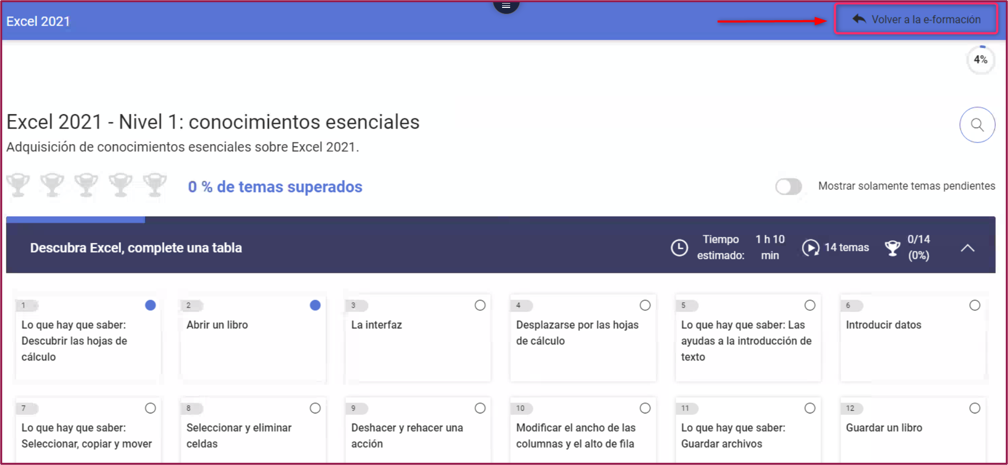Click status circle on Desplazarse card
The image size is (1008, 465).
(x=645, y=305)
